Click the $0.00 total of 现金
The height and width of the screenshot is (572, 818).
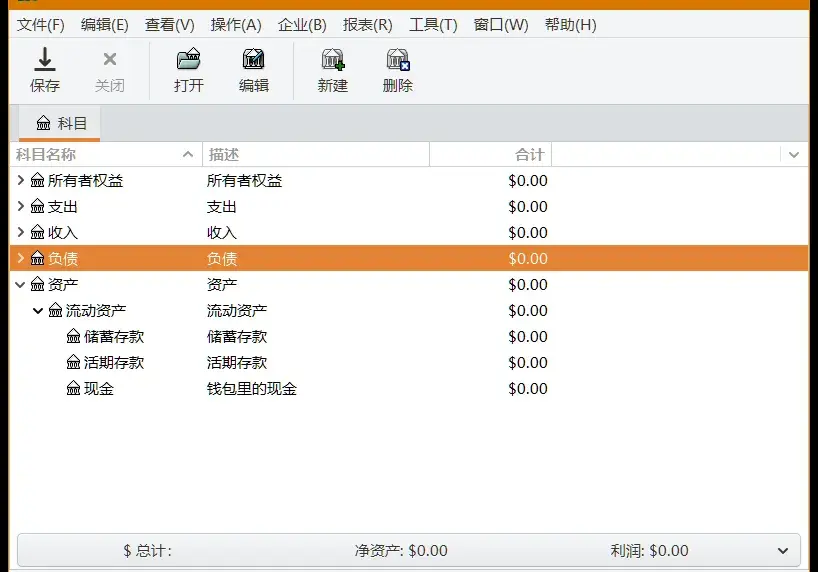click(528, 389)
